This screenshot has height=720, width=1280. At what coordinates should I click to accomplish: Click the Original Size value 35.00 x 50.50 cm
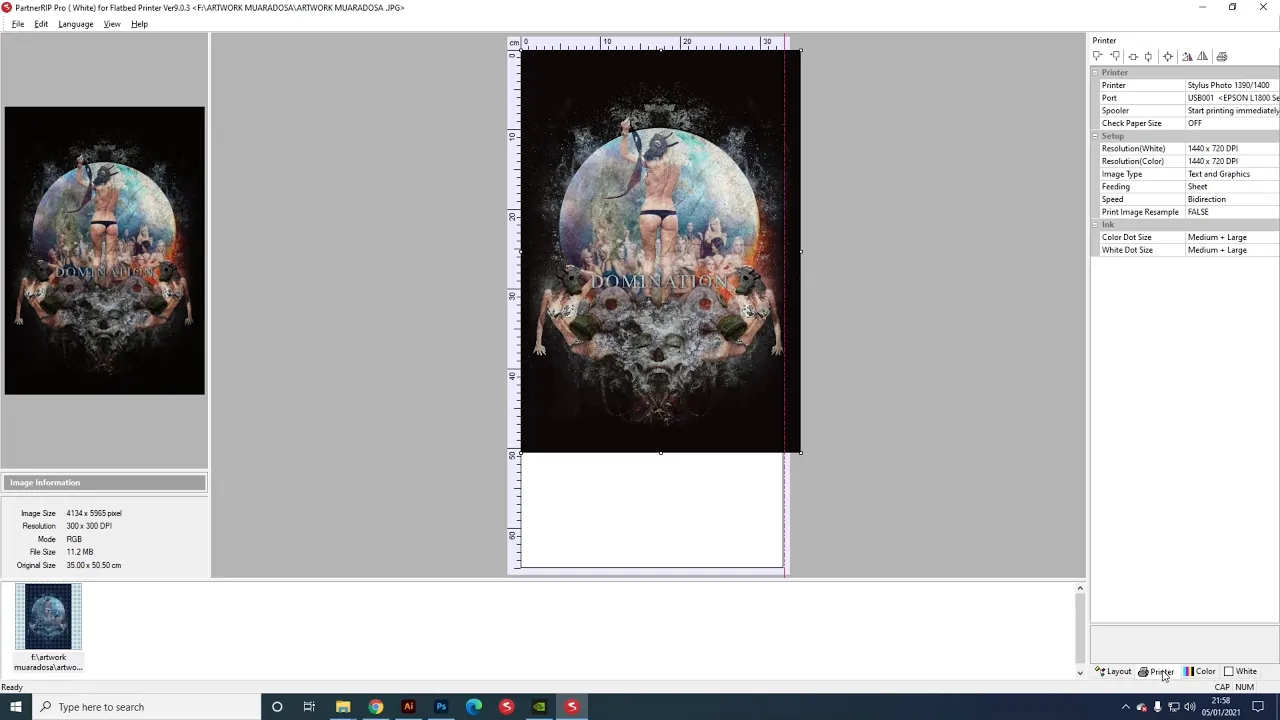pyautogui.click(x=94, y=565)
